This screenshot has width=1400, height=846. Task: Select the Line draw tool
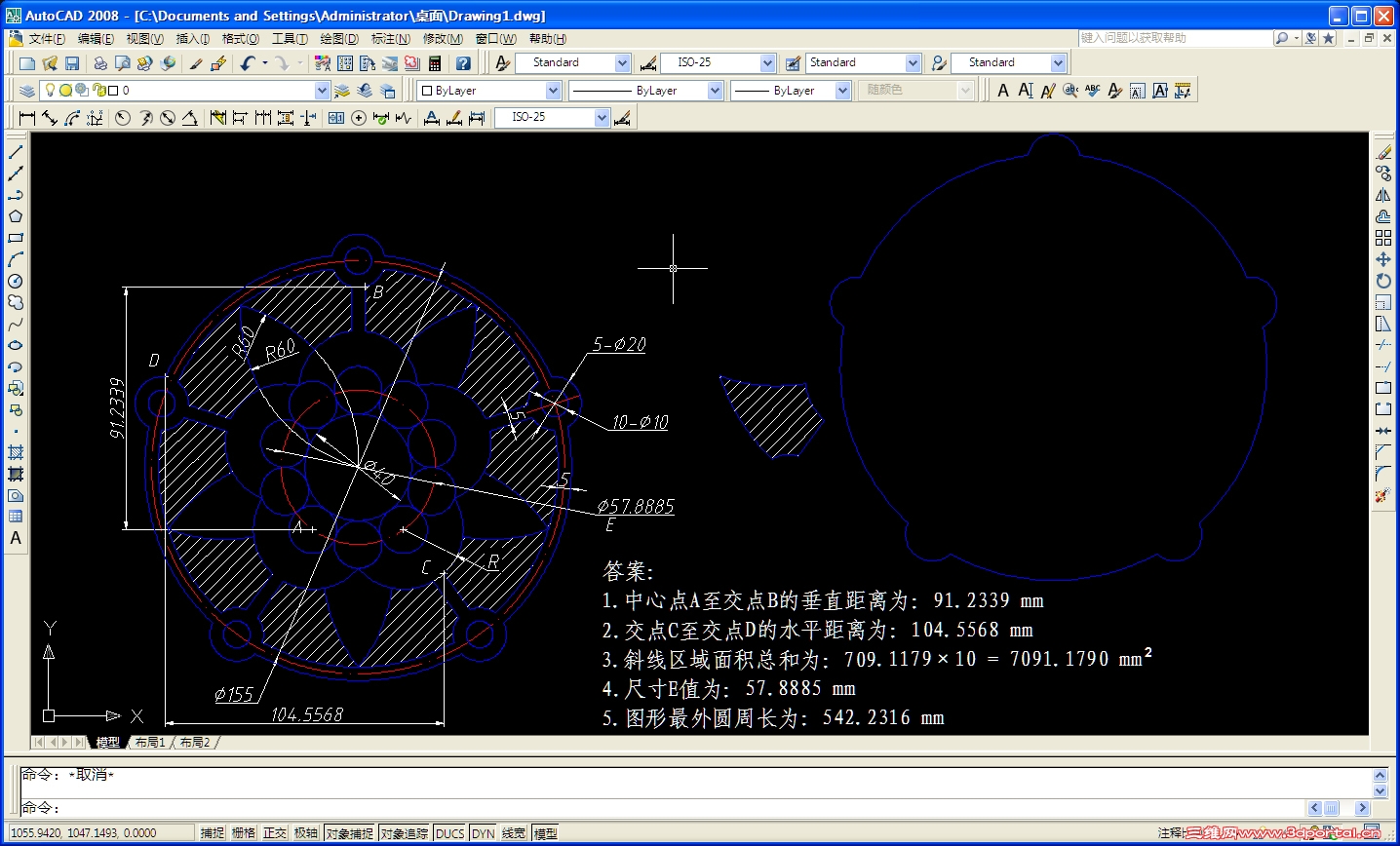(16, 152)
